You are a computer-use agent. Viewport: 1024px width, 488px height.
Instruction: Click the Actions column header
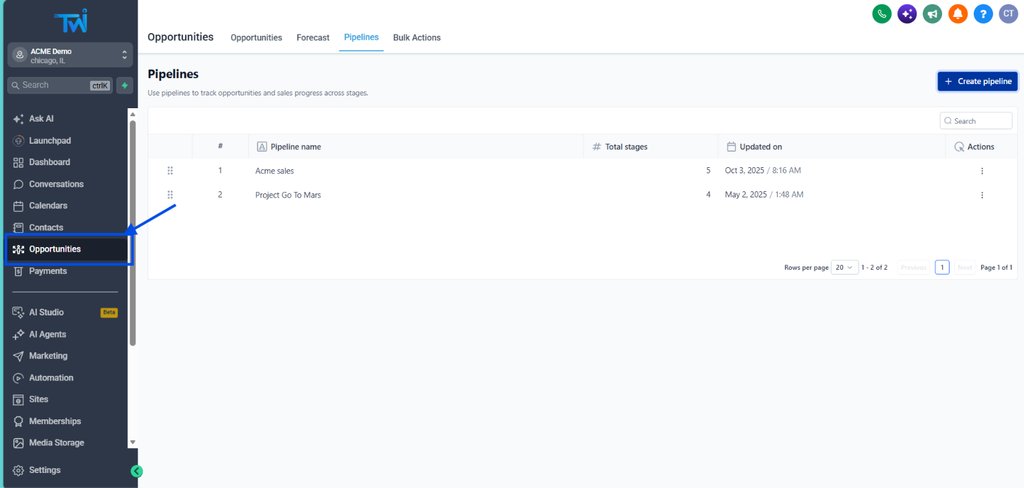(x=974, y=147)
